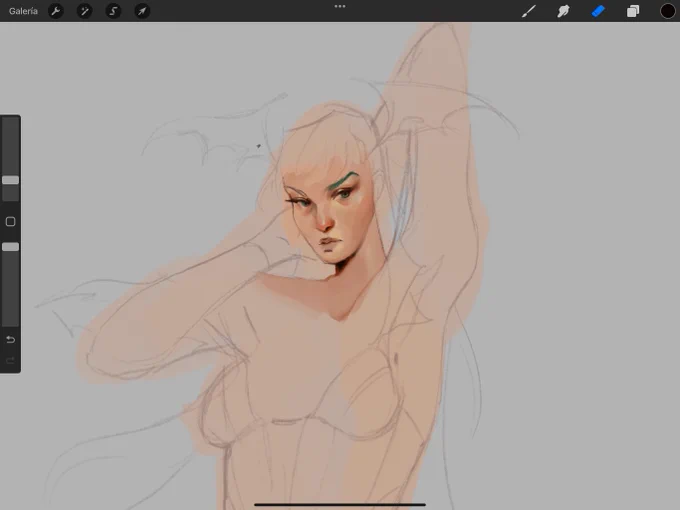Activate the Selection S tool
This screenshot has height=510, width=680.
(x=113, y=11)
